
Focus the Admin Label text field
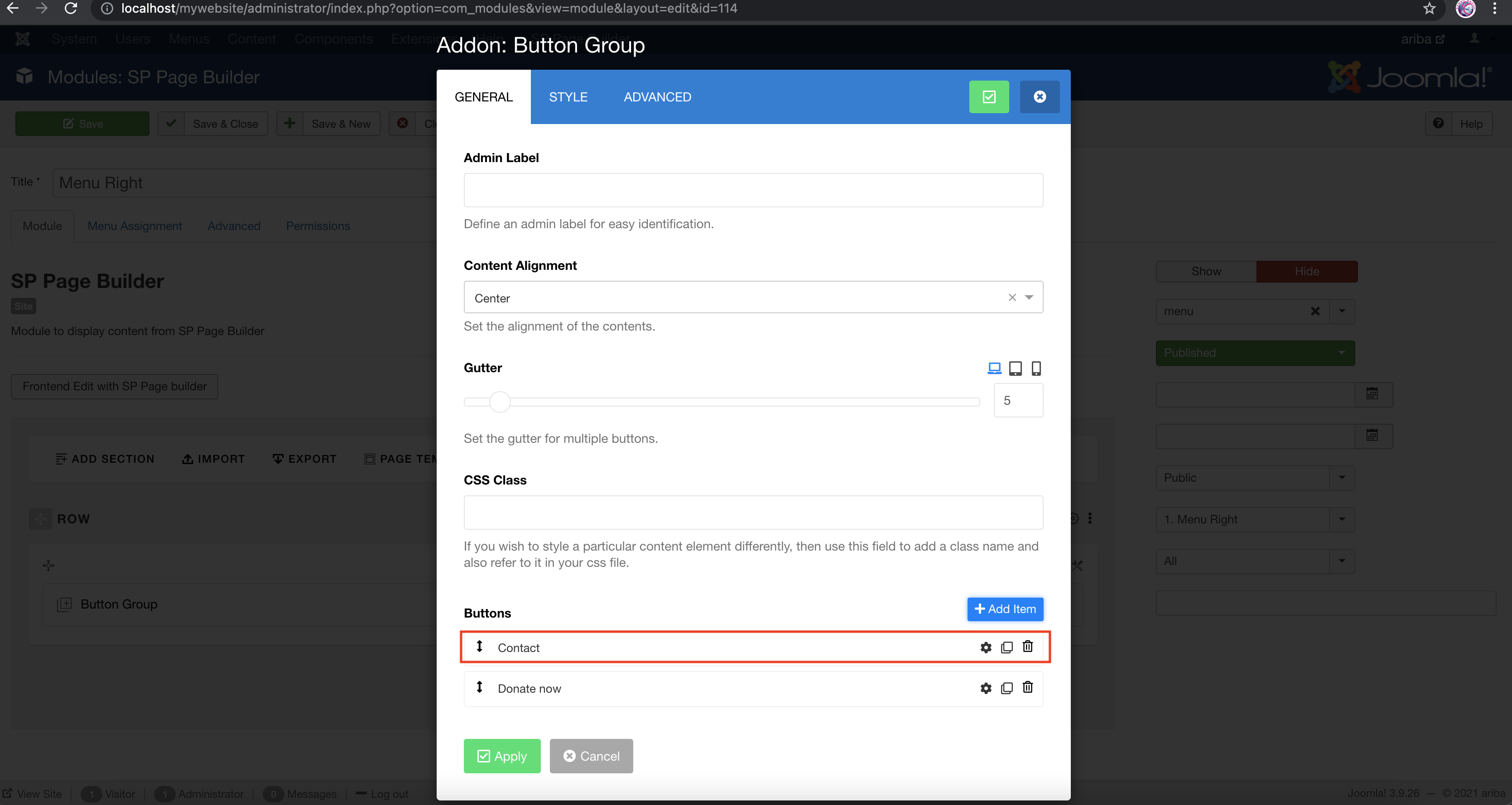752,190
